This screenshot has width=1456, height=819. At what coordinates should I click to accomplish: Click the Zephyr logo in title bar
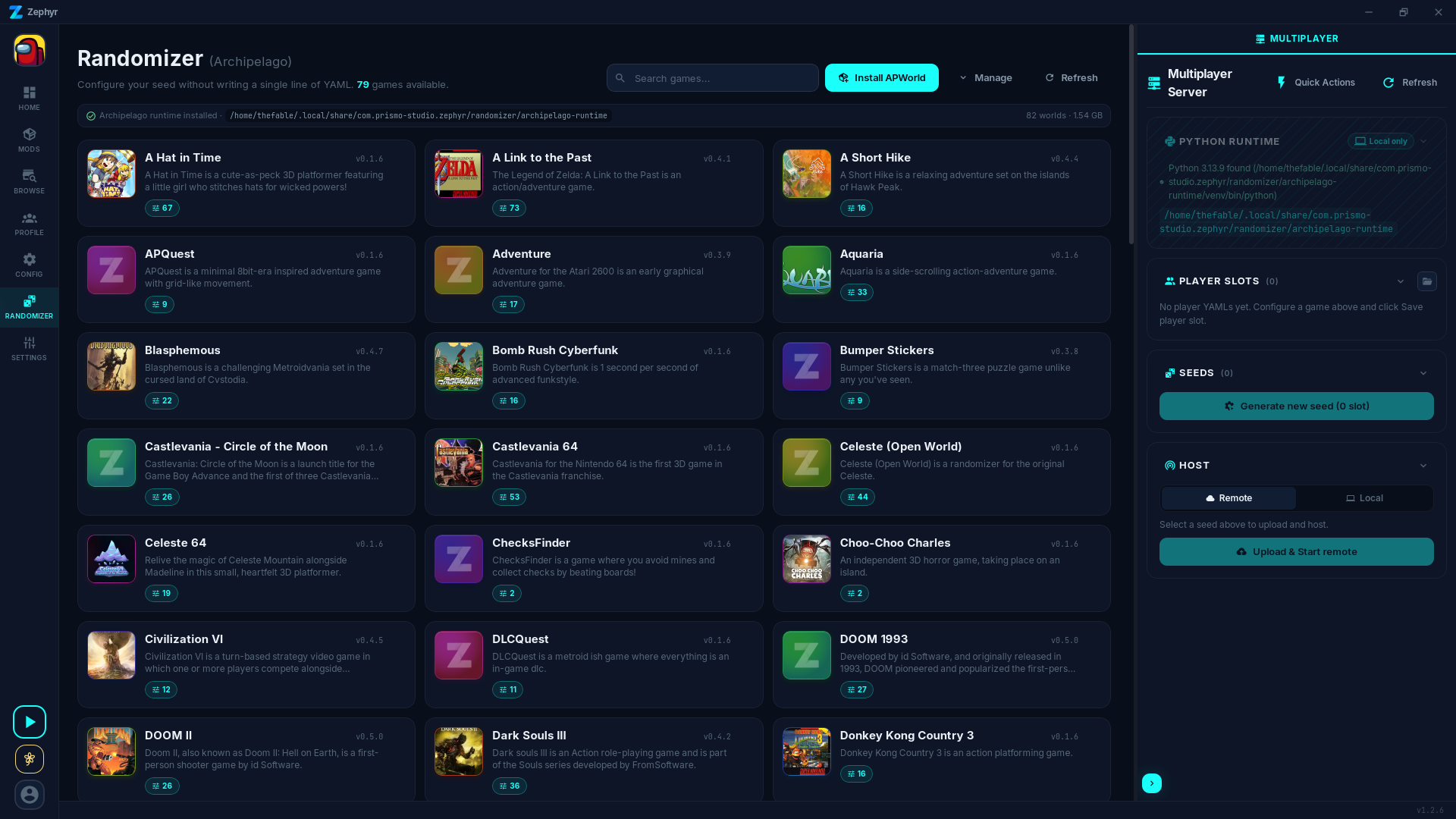tap(16, 12)
